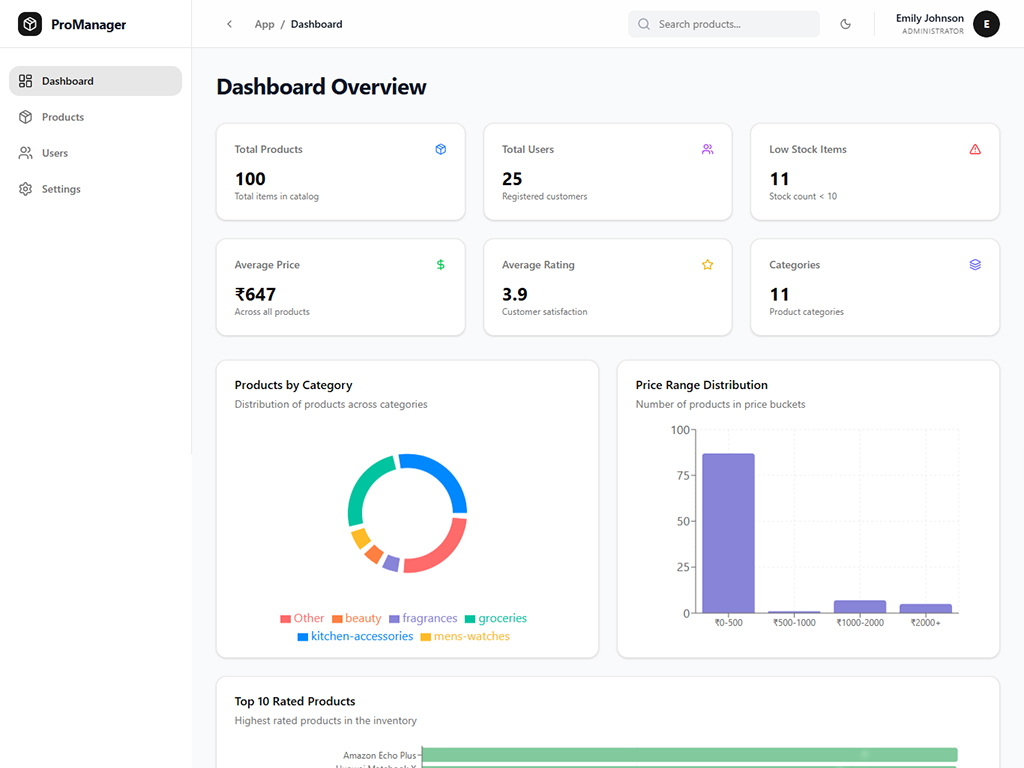This screenshot has width=1024, height=768.
Task: Open Settings from the sidebar
Action: click(61, 189)
